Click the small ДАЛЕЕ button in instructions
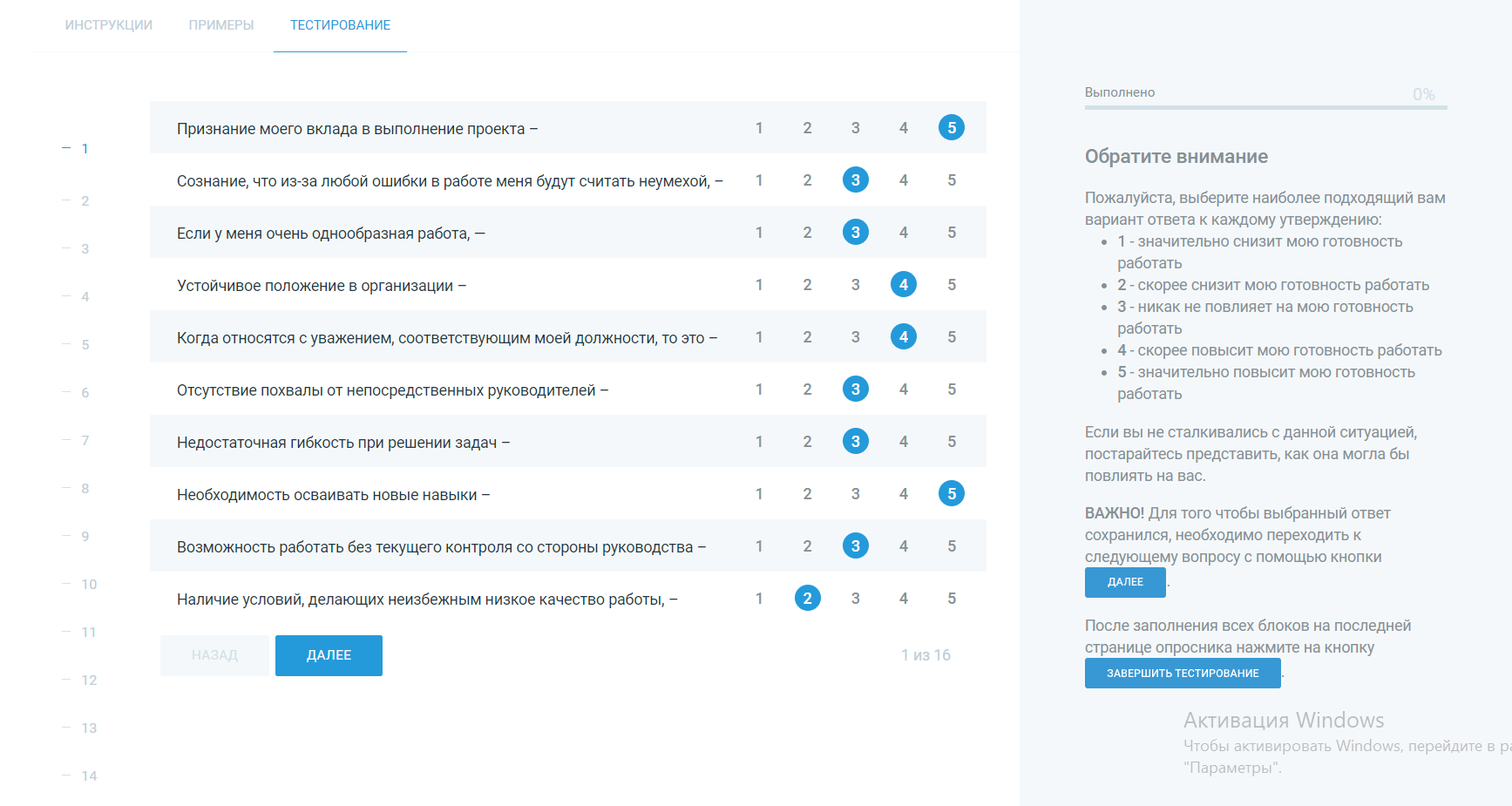Image resolution: width=1512 pixels, height=806 pixels. pos(1125,582)
